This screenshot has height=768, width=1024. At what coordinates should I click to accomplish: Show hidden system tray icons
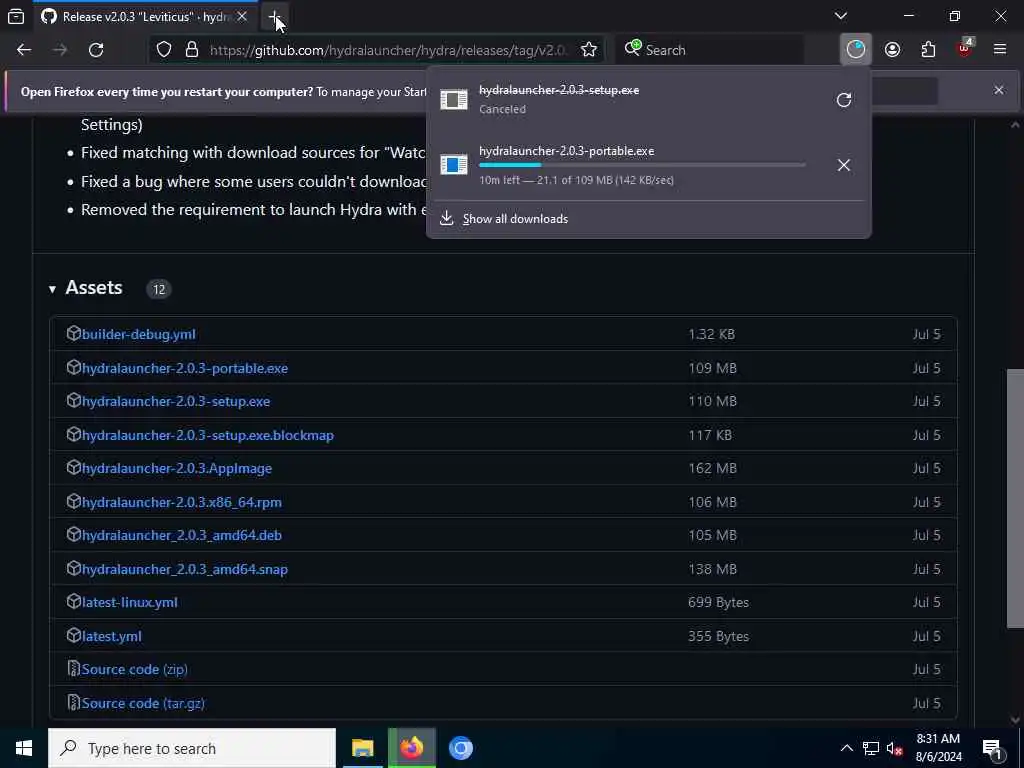click(846, 748)
